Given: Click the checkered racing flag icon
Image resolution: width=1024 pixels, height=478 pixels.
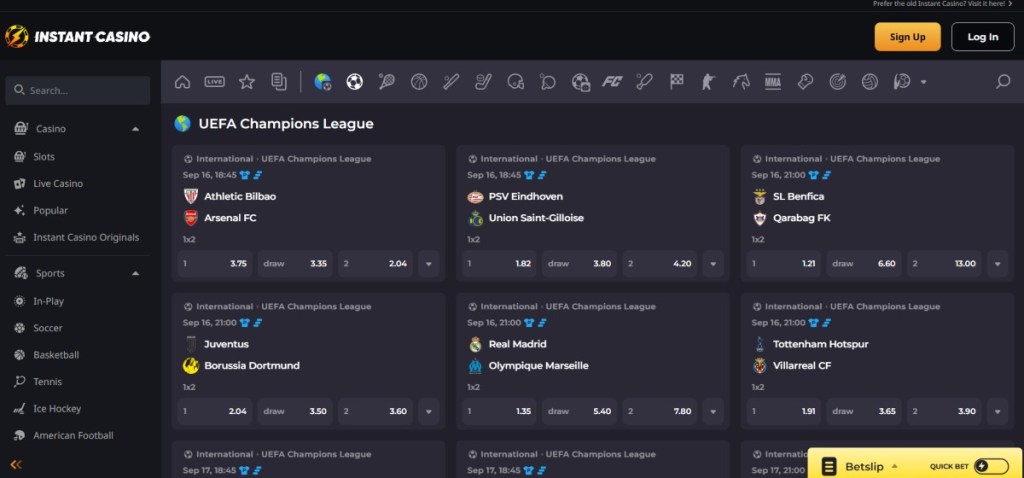Looking at the screenshot, I should tap(677, 82).
